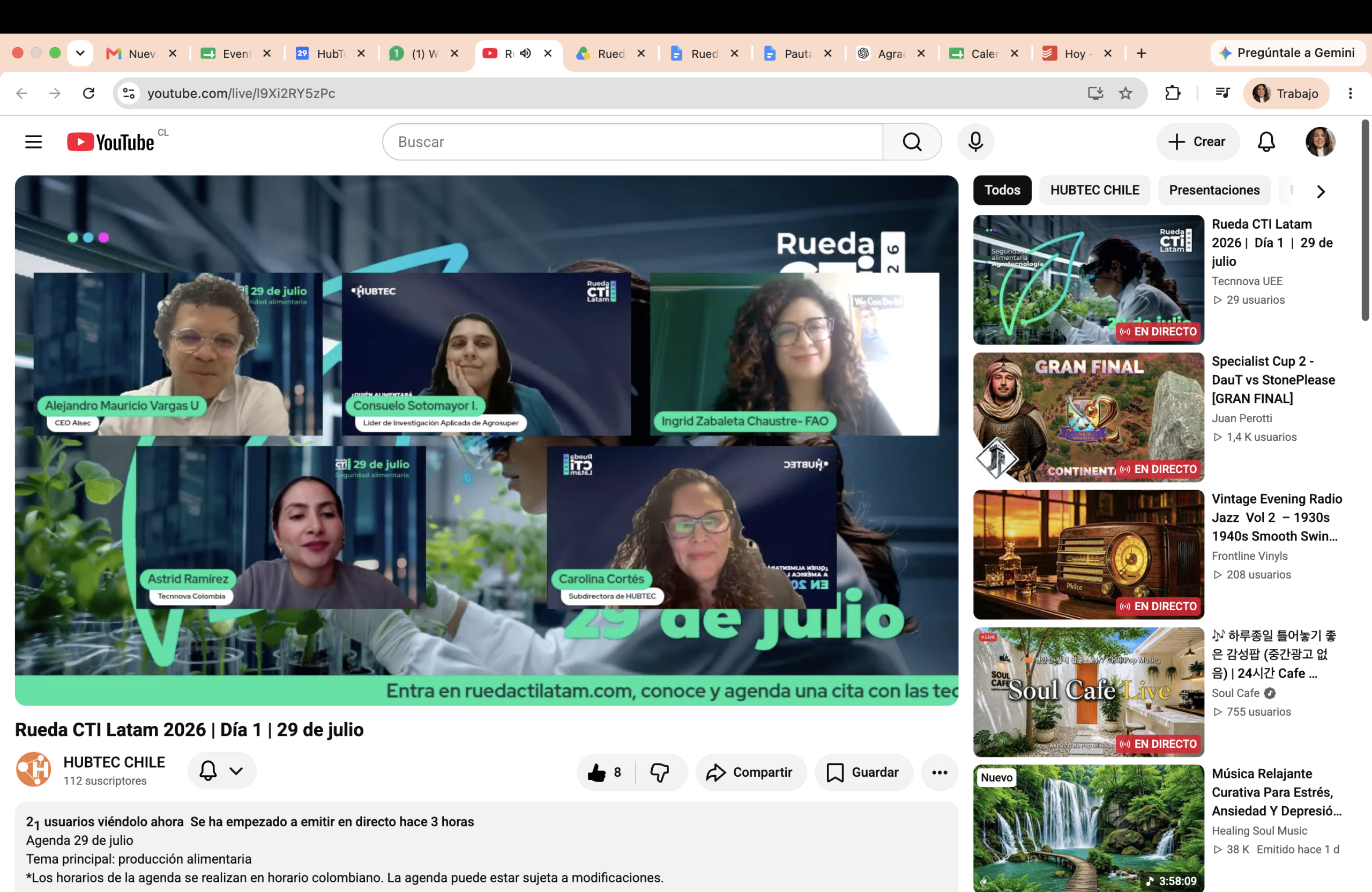This screenshot has width=1372, height=892.
Task: Expand the tab search dropdown arrow
Action: click(x=80, y=53)
